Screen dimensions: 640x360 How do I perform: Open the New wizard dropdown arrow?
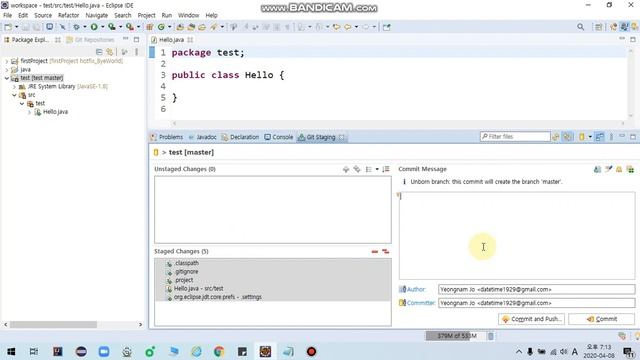tap(16, 27)
